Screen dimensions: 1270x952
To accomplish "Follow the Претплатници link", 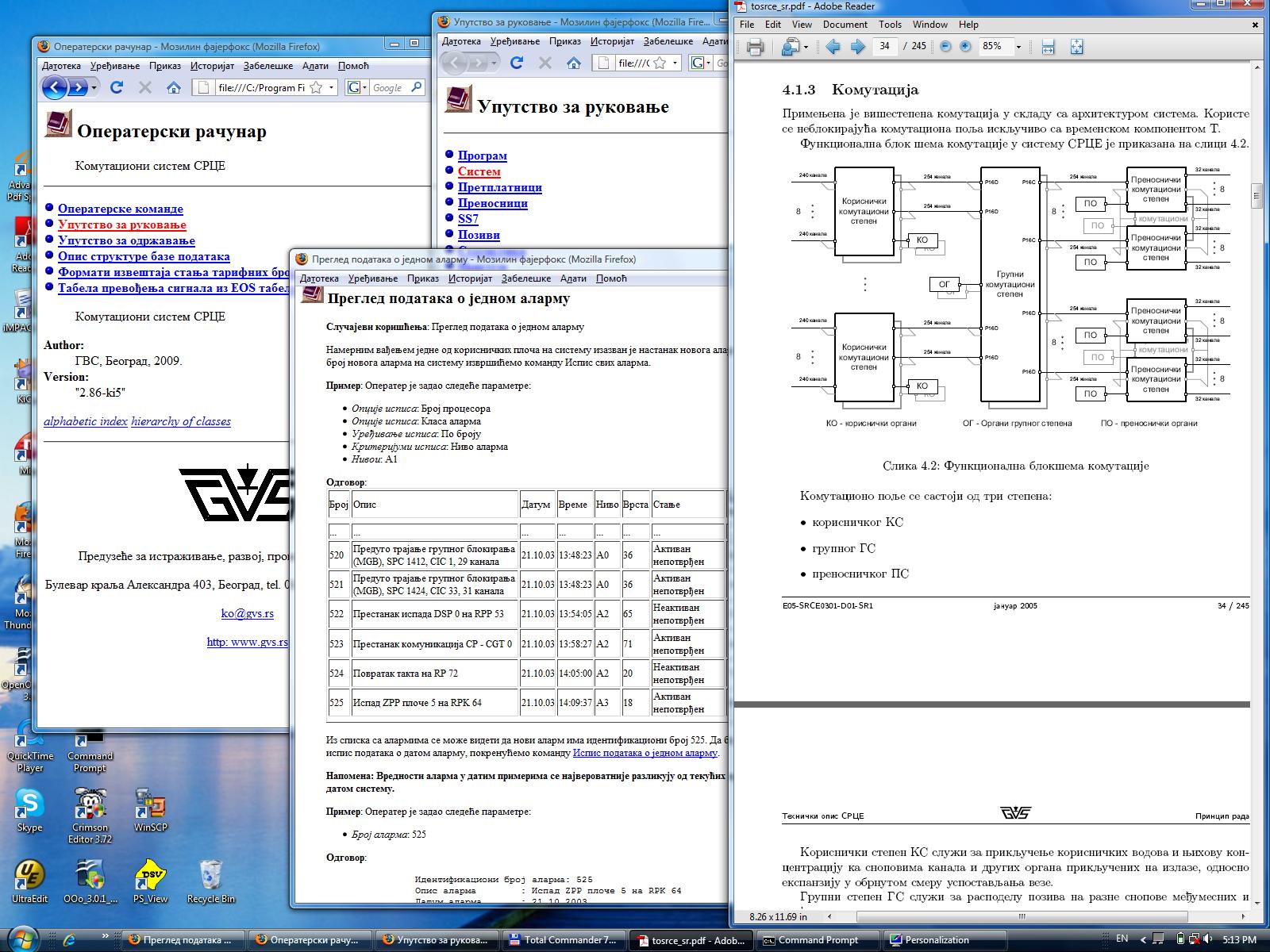I will [x=499, y=187].
